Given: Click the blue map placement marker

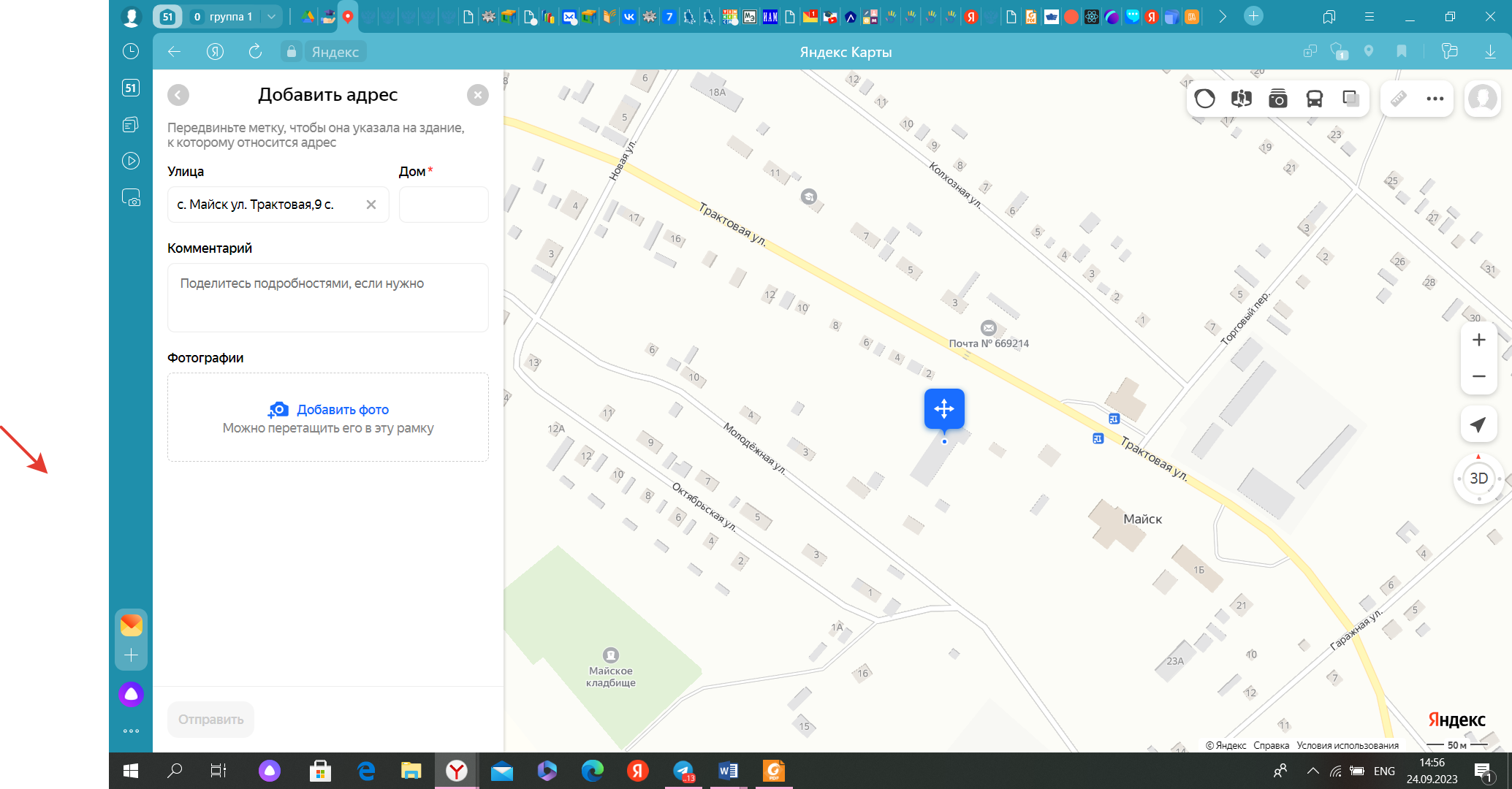Looking at the screenshot, I should point(944,408).
